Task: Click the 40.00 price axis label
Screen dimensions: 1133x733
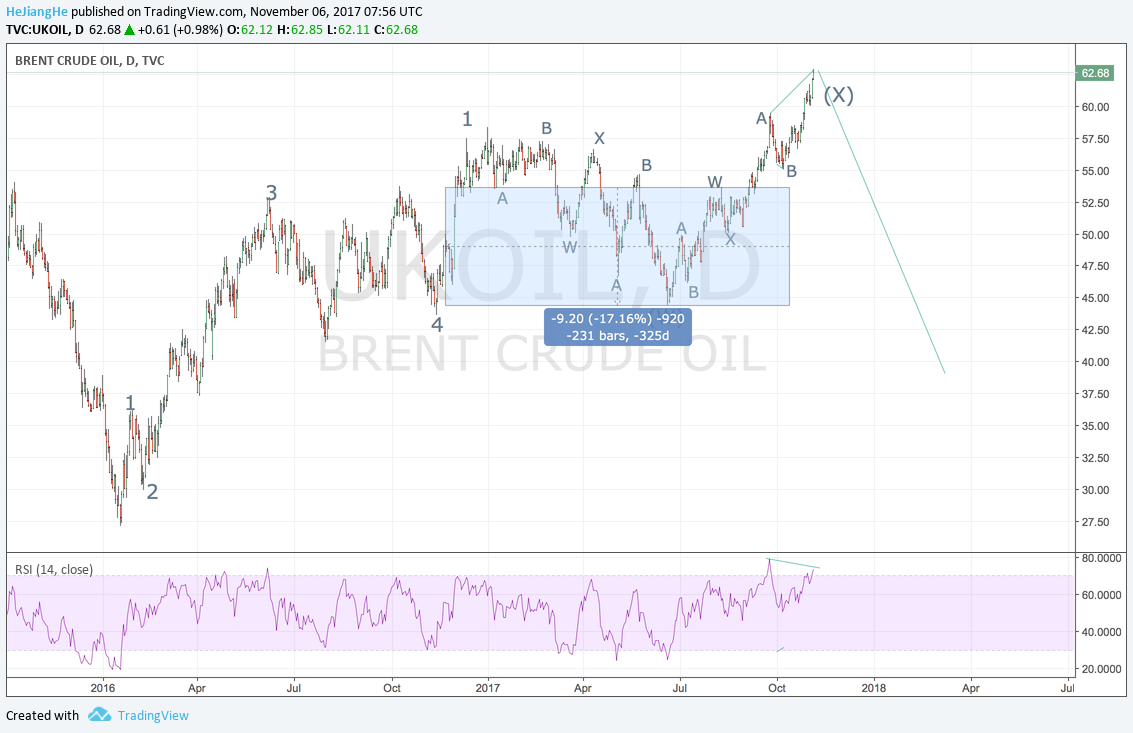Action: point(1095,362)
